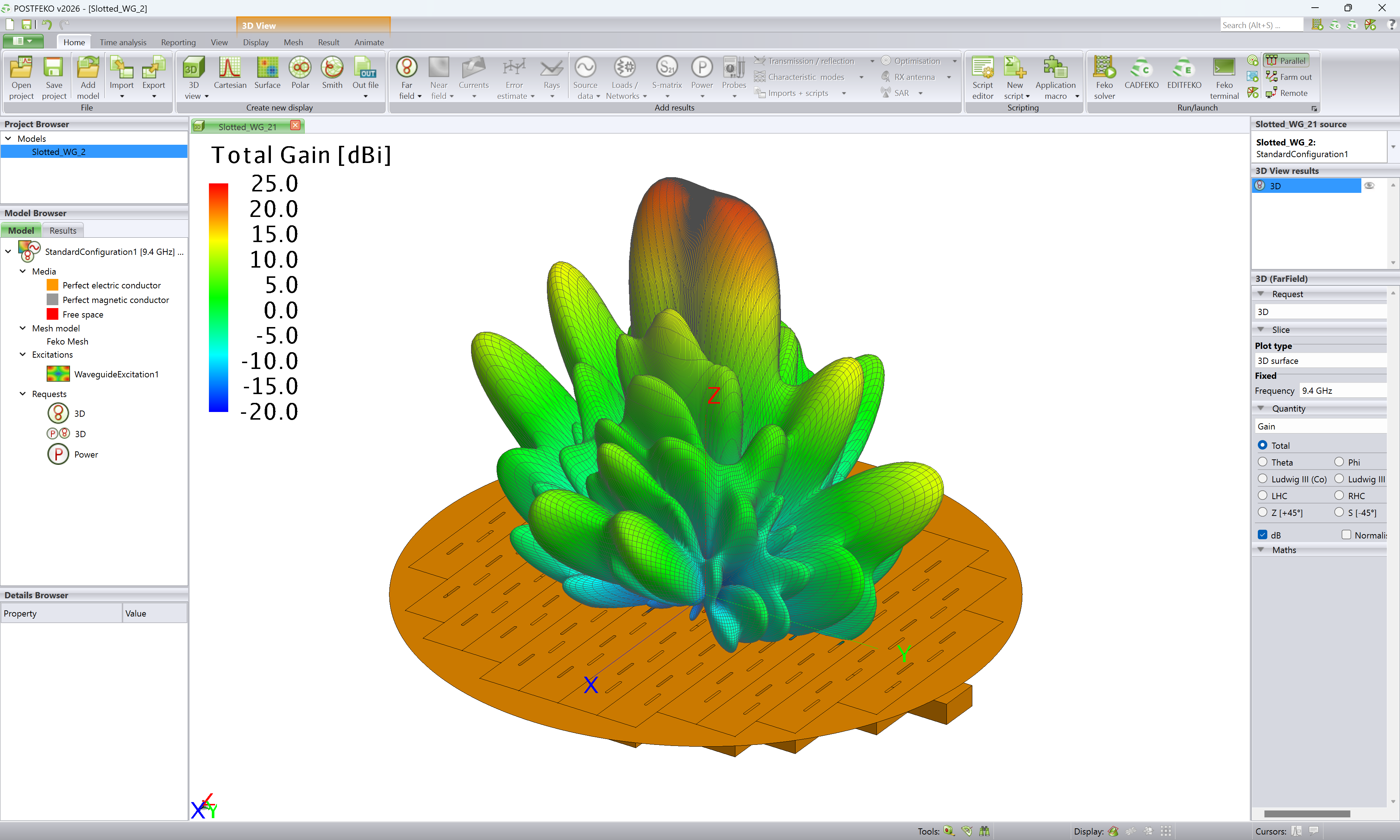
Task: Open Application macro menu
Action: point(1055,78)
